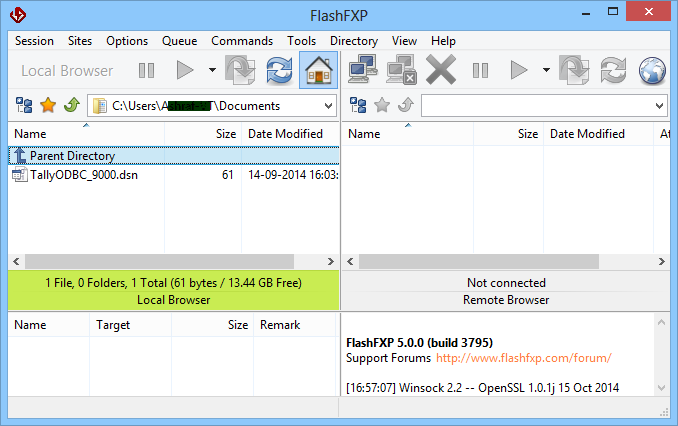Click the TallyODBC_9000.dsn file icon
The image size is (678, 426).
[x=19, y=175]
